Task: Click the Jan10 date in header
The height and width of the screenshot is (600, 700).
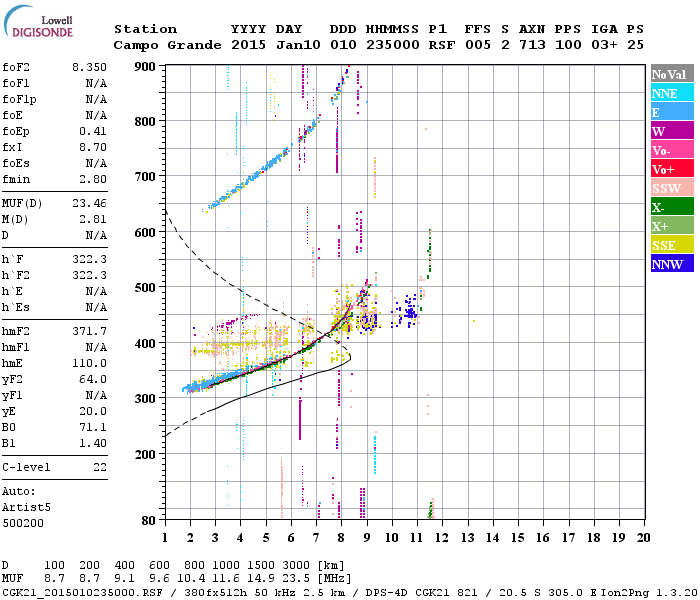Action: [298, 45]
